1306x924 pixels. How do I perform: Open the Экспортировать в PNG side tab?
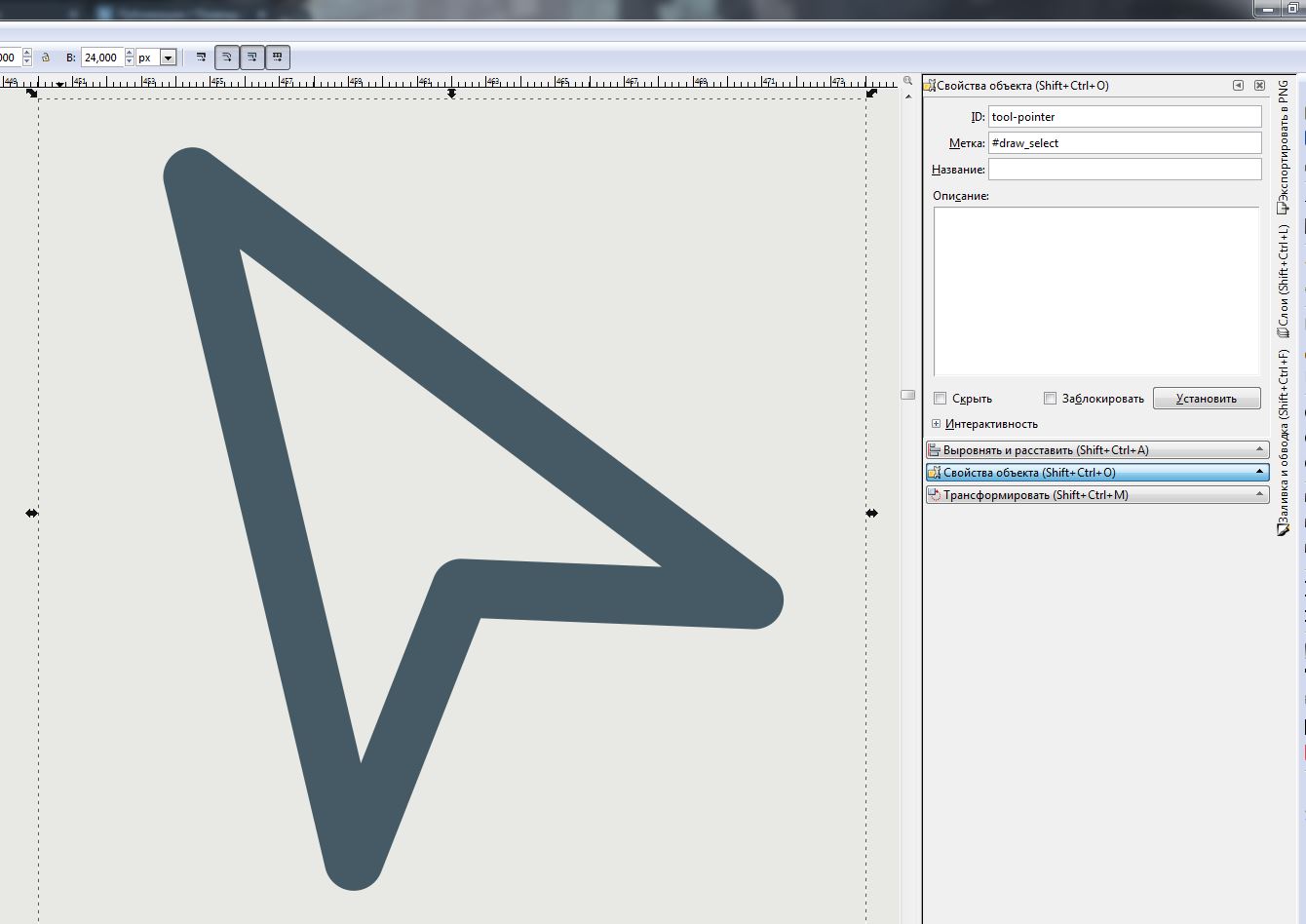(1284, 146)
